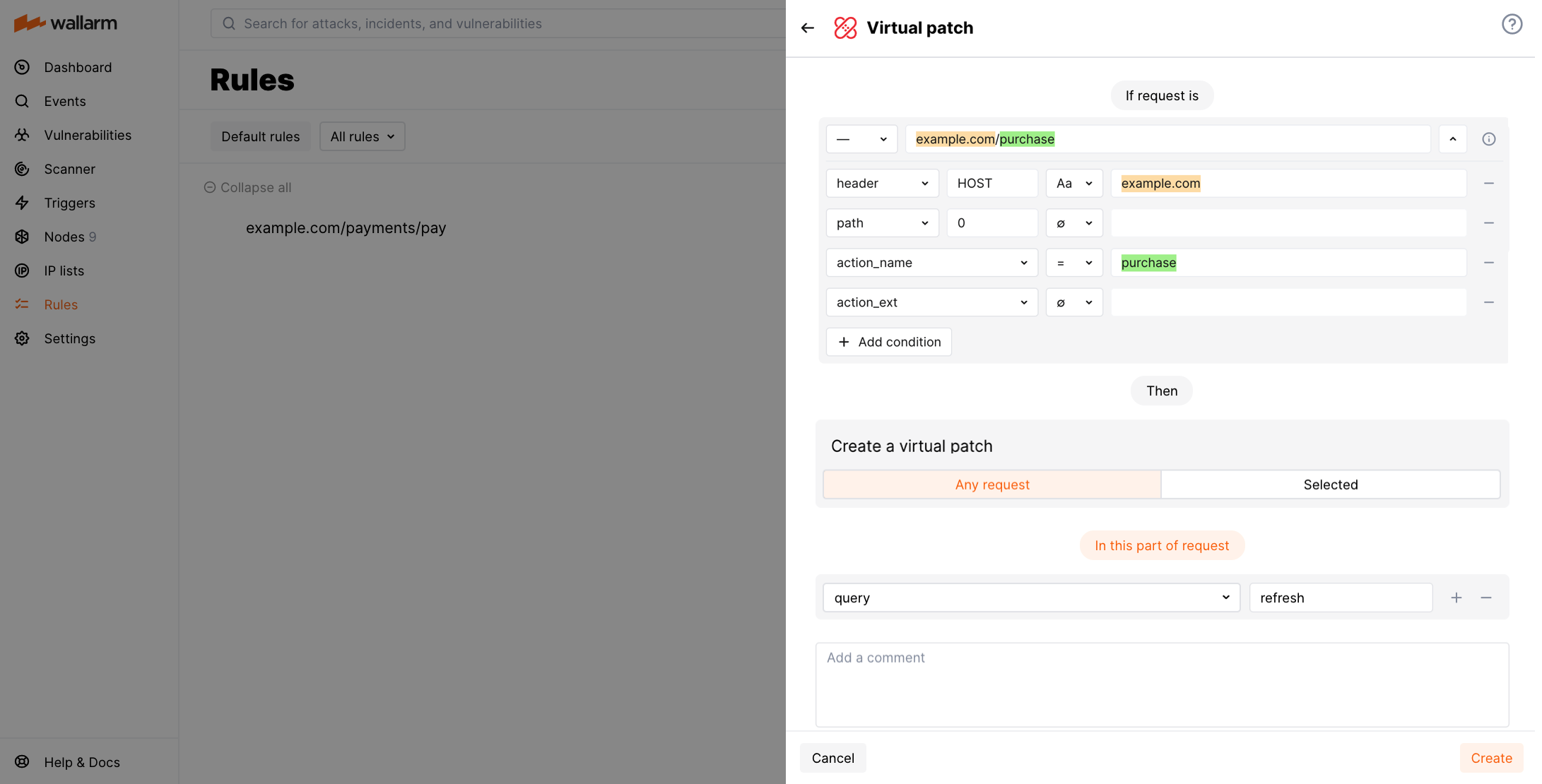Open the Triggers section
1542x784 pixels.
coord(22,203)
